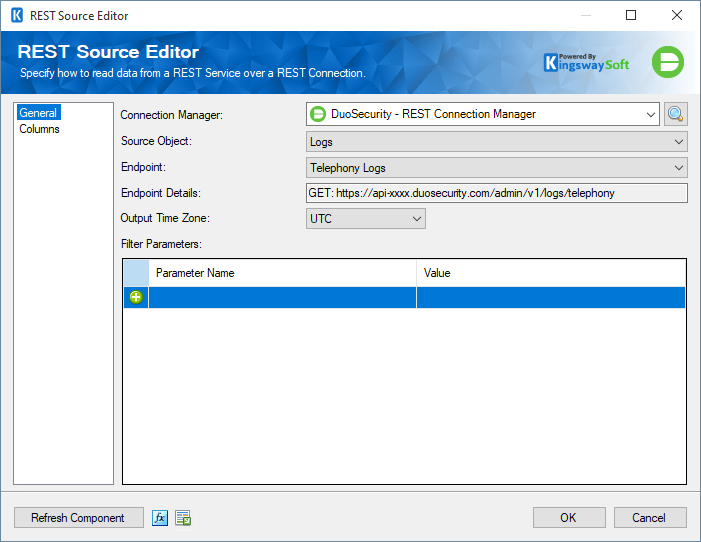Maximize the REST Source Editor window
Screen dimensions: 701x542
(631, 15)
